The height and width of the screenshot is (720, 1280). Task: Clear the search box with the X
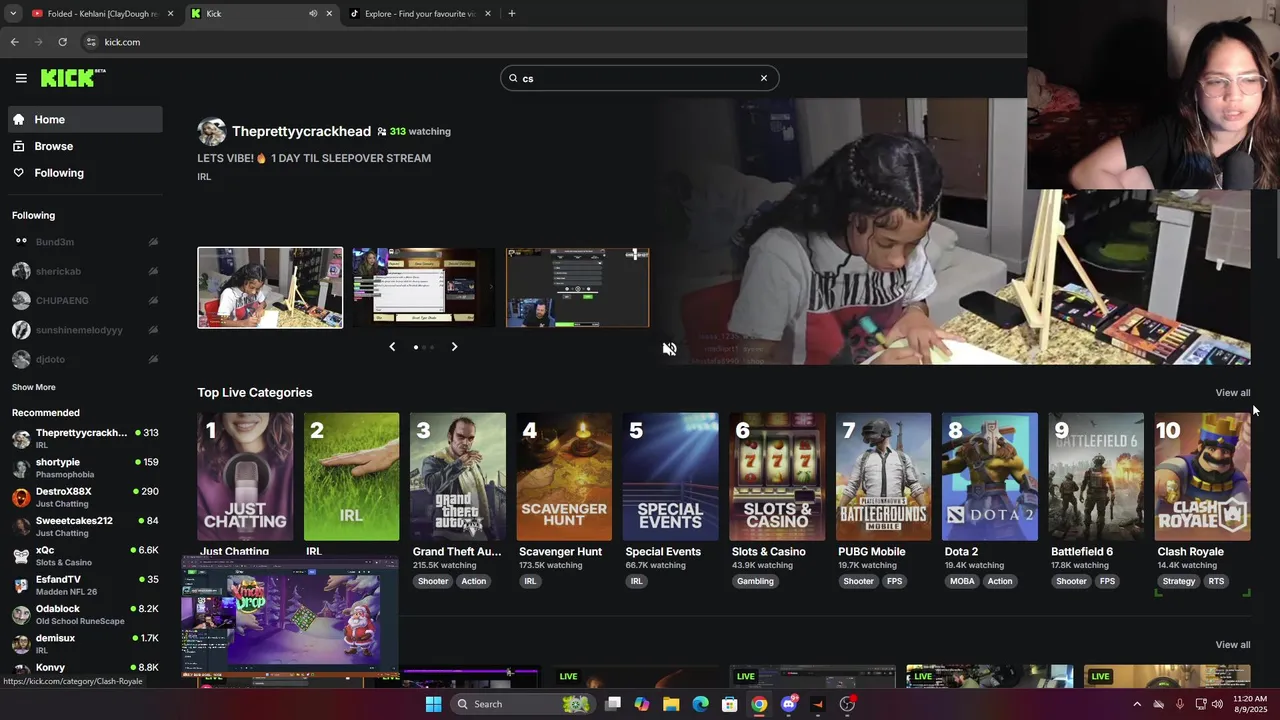click(764, 78)
